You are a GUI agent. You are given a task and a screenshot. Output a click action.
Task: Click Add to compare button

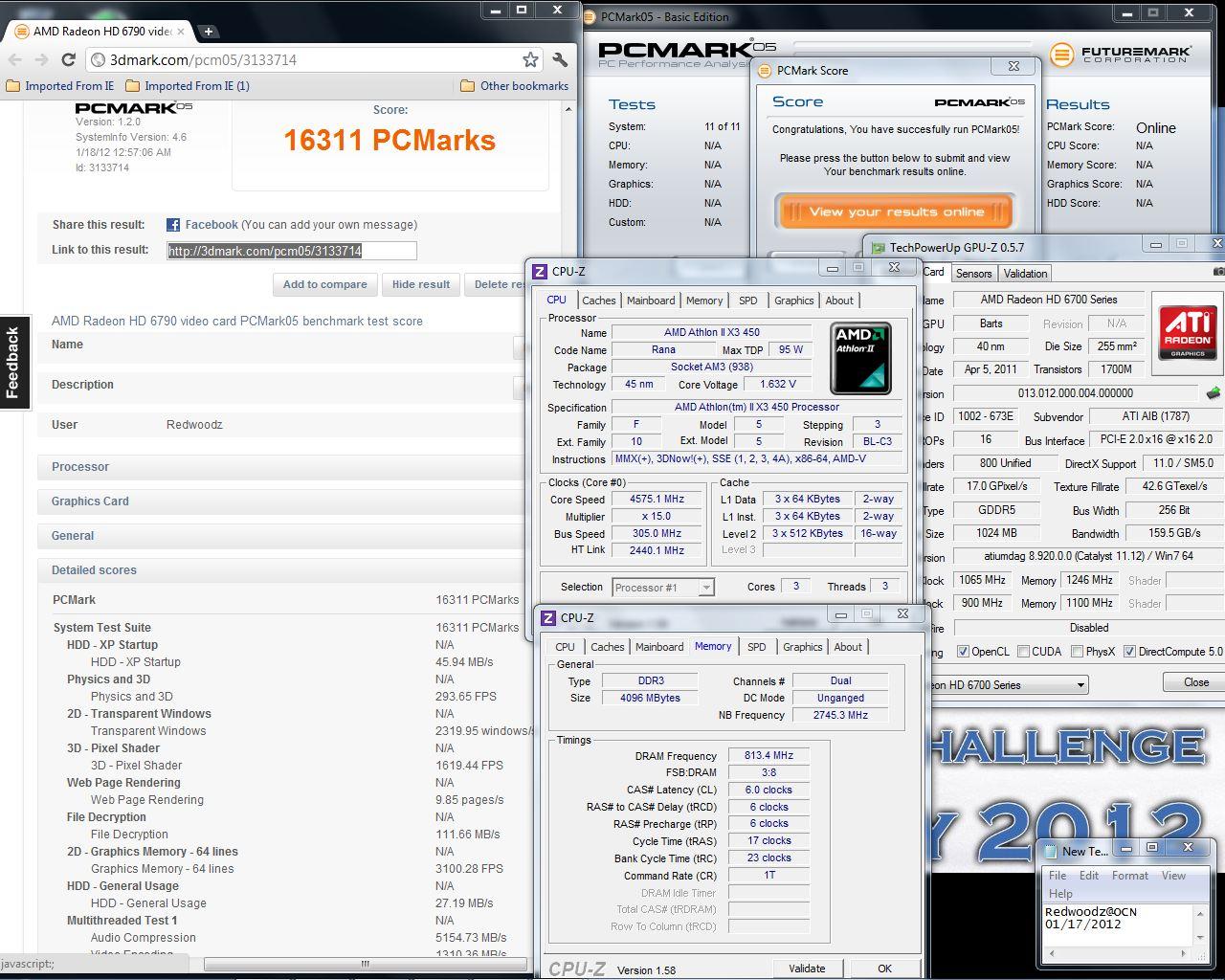click(x=324, y=284)
